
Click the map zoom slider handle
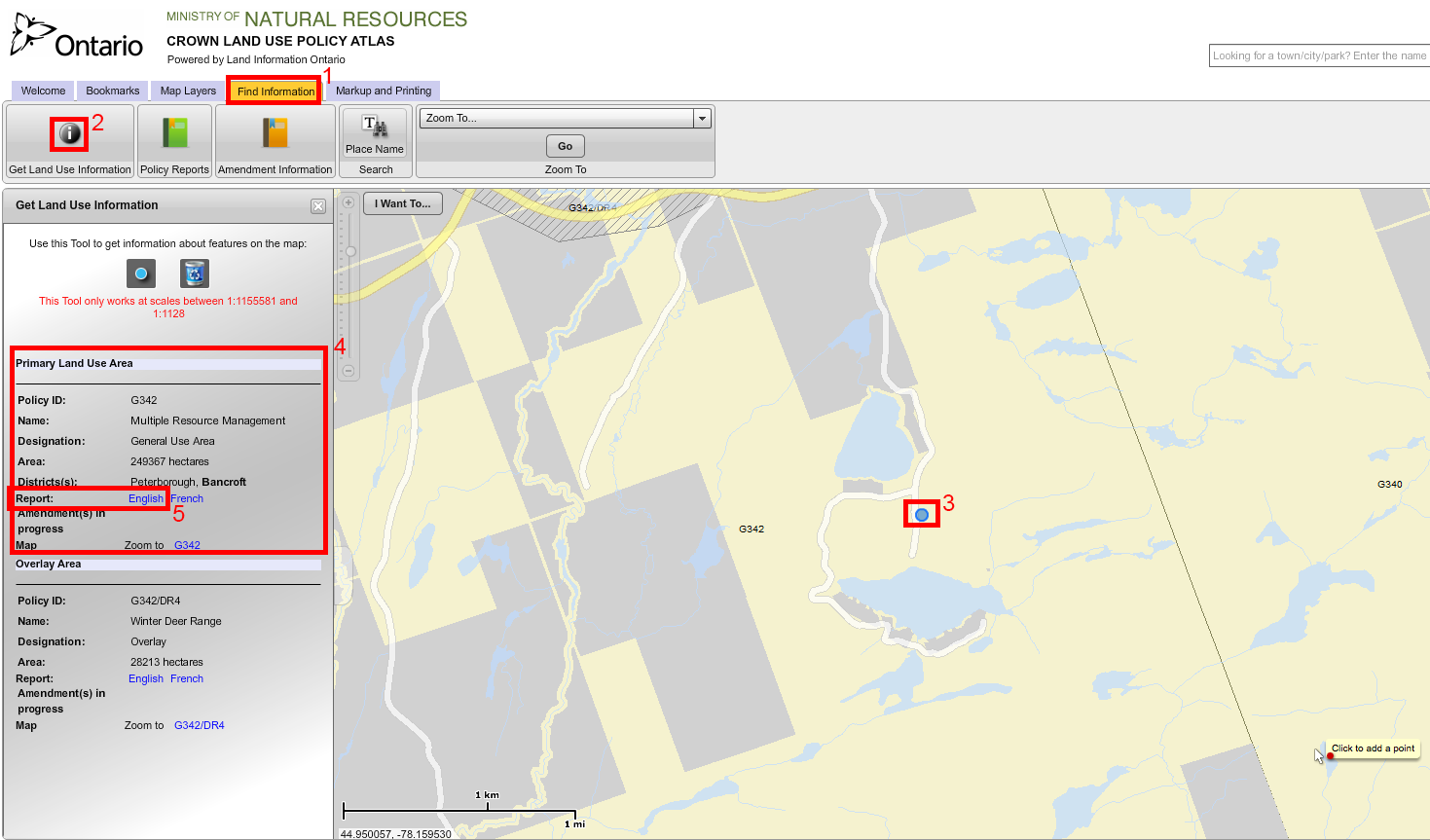[350, 251]
